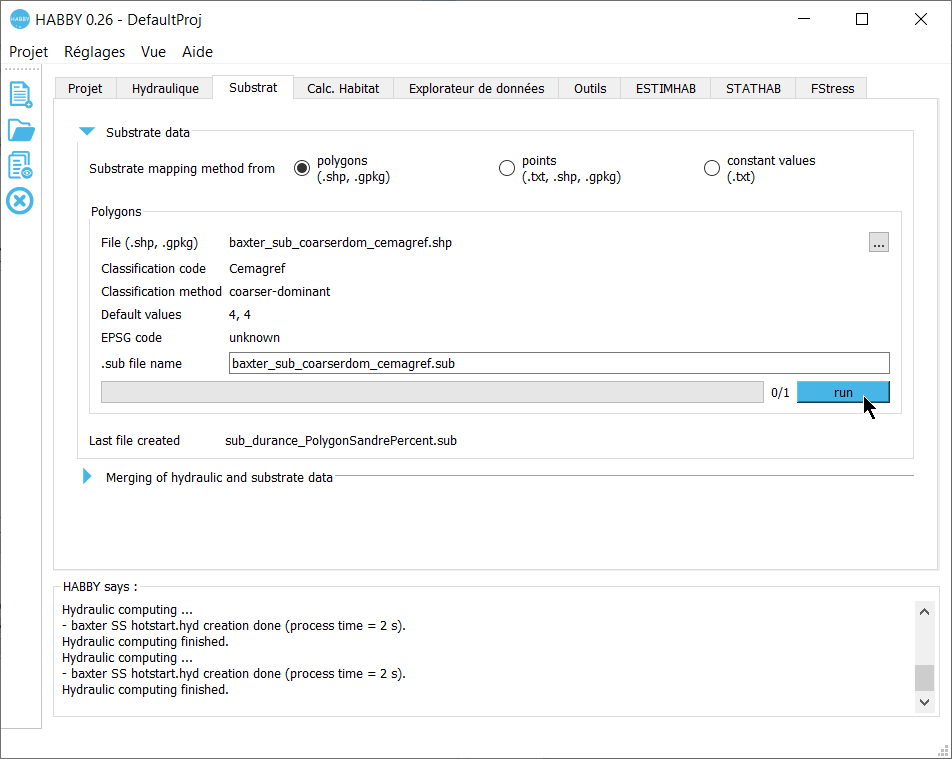
Task: Click the .sub file name field
Action: pos(558,363)
